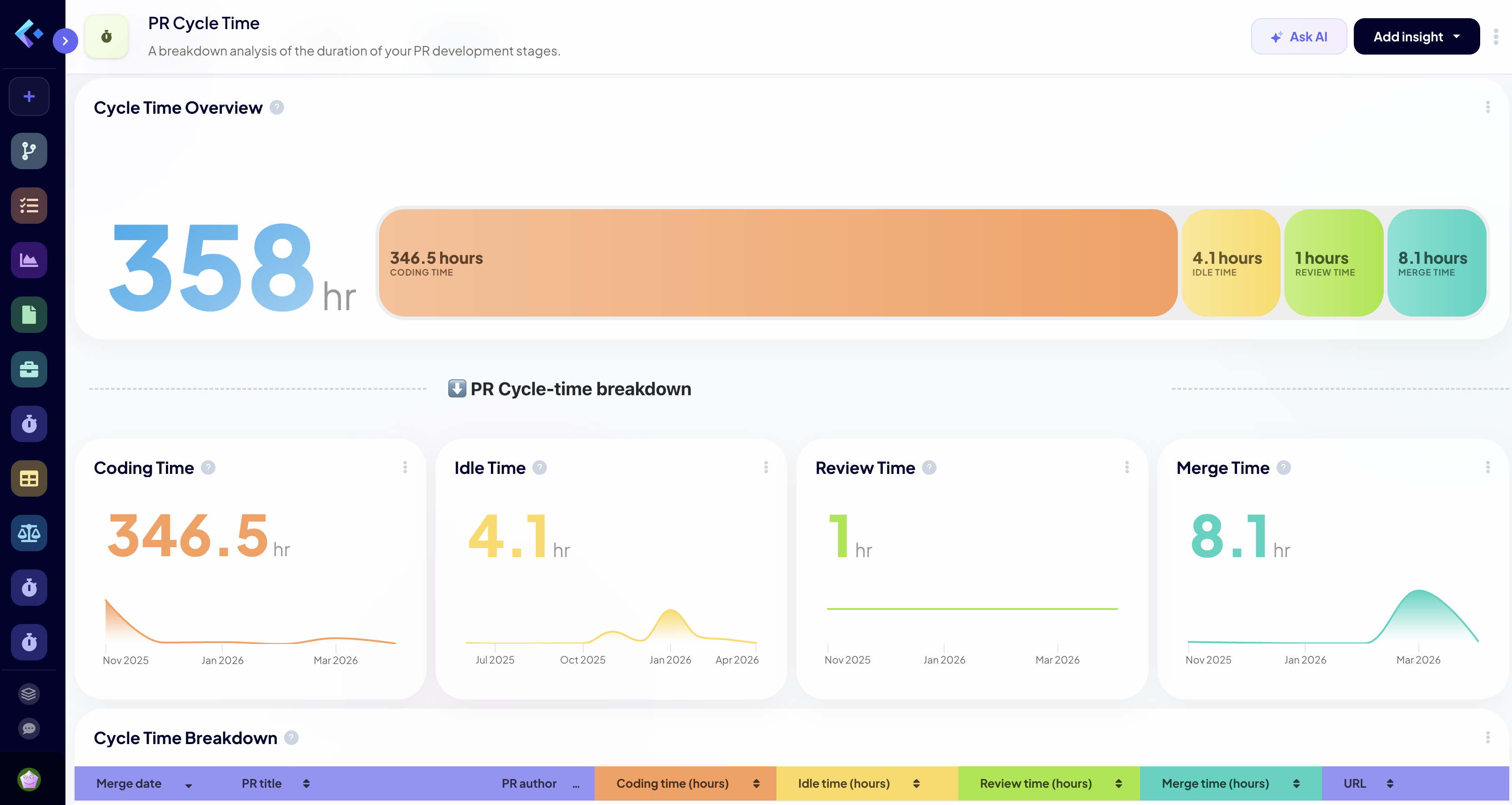Click the layers stack icon in sidebar
The width and height of the screenshot is (1512, 805).
point(29,694)
